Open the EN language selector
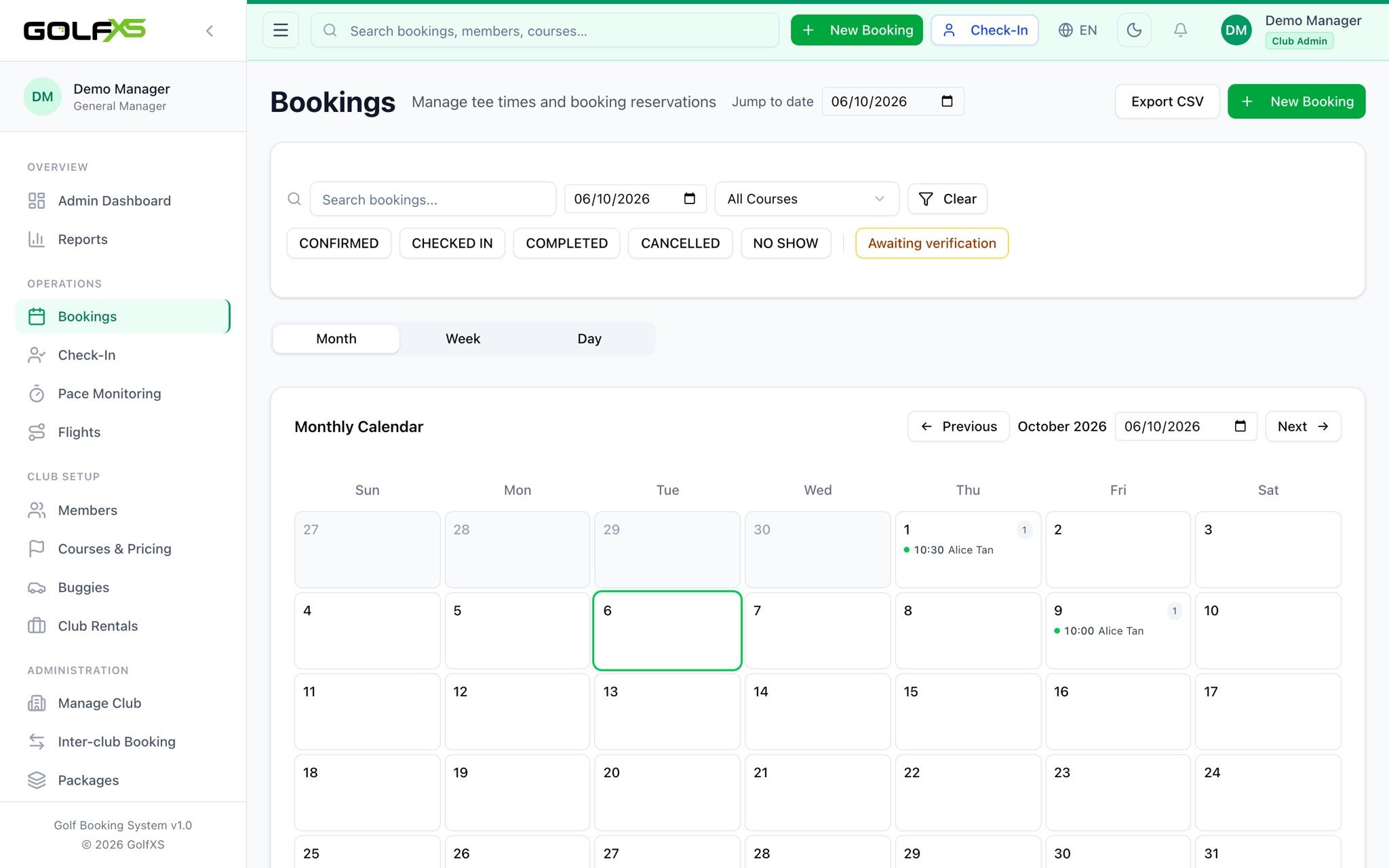The height and width of the screenshot is (868, 1389). point(1078,31)
